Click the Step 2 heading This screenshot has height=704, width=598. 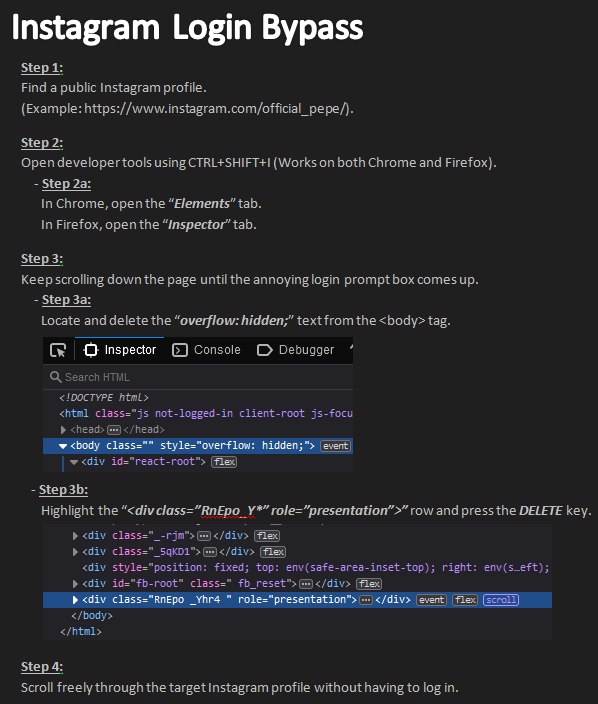pos(42,143)
